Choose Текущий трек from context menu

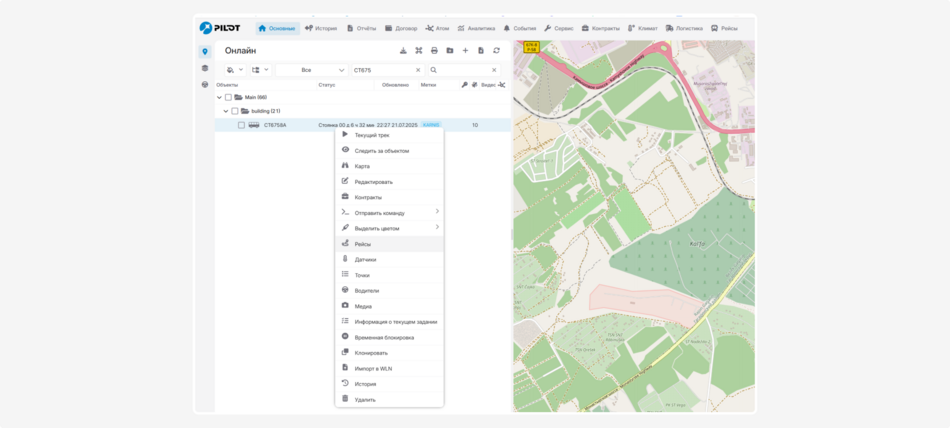point(390,135)
